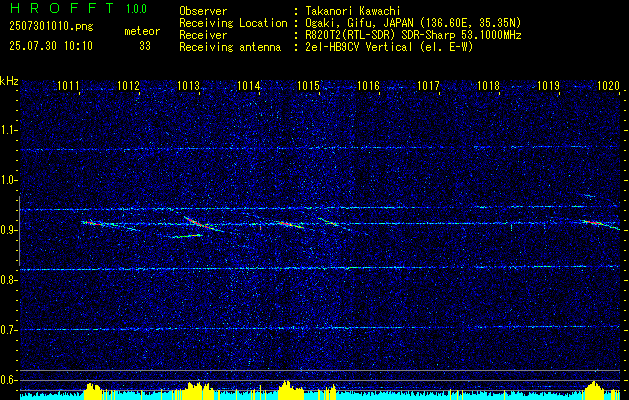Select the 0.7 frequency axis label

click(9, 330)
